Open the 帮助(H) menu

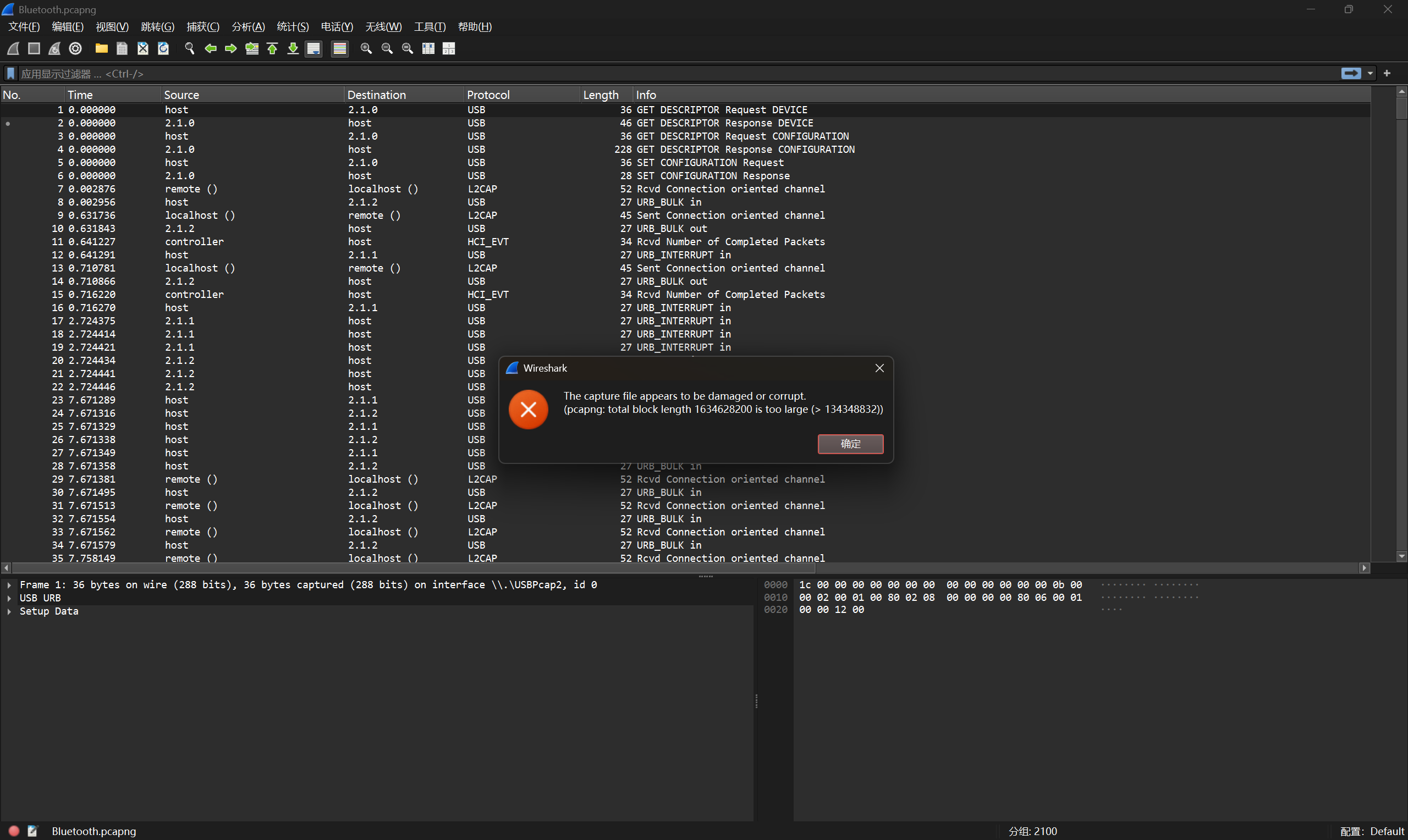pyautogui.click(x=475, y=26)
